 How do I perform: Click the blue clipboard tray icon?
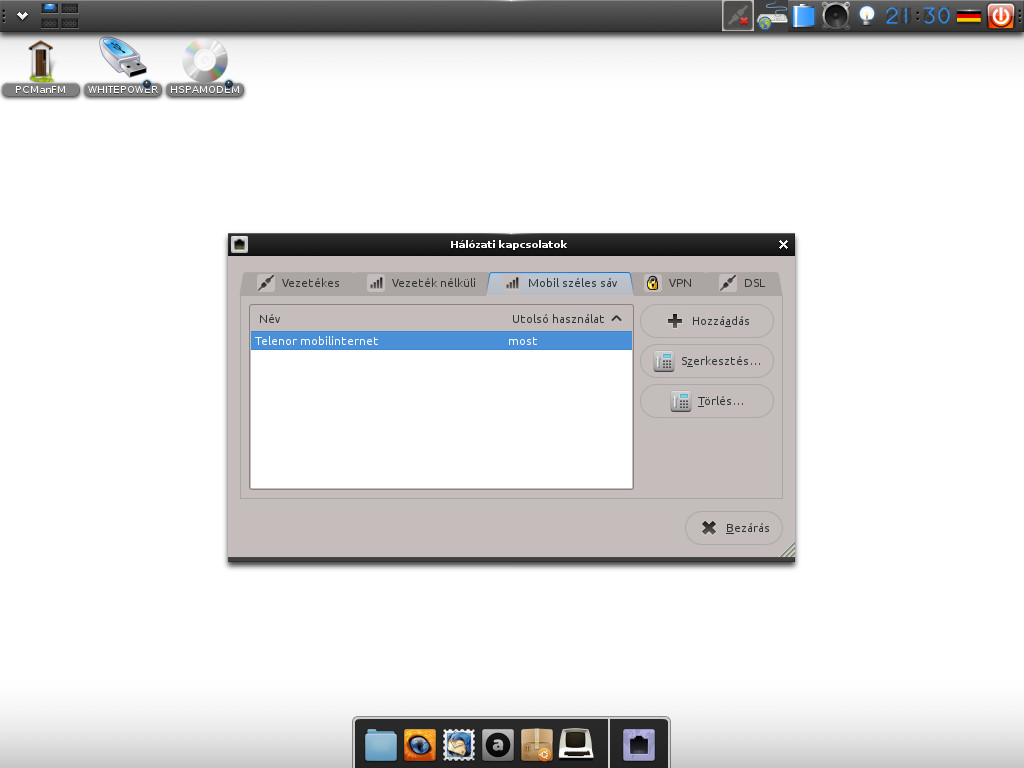pos(803,16)
